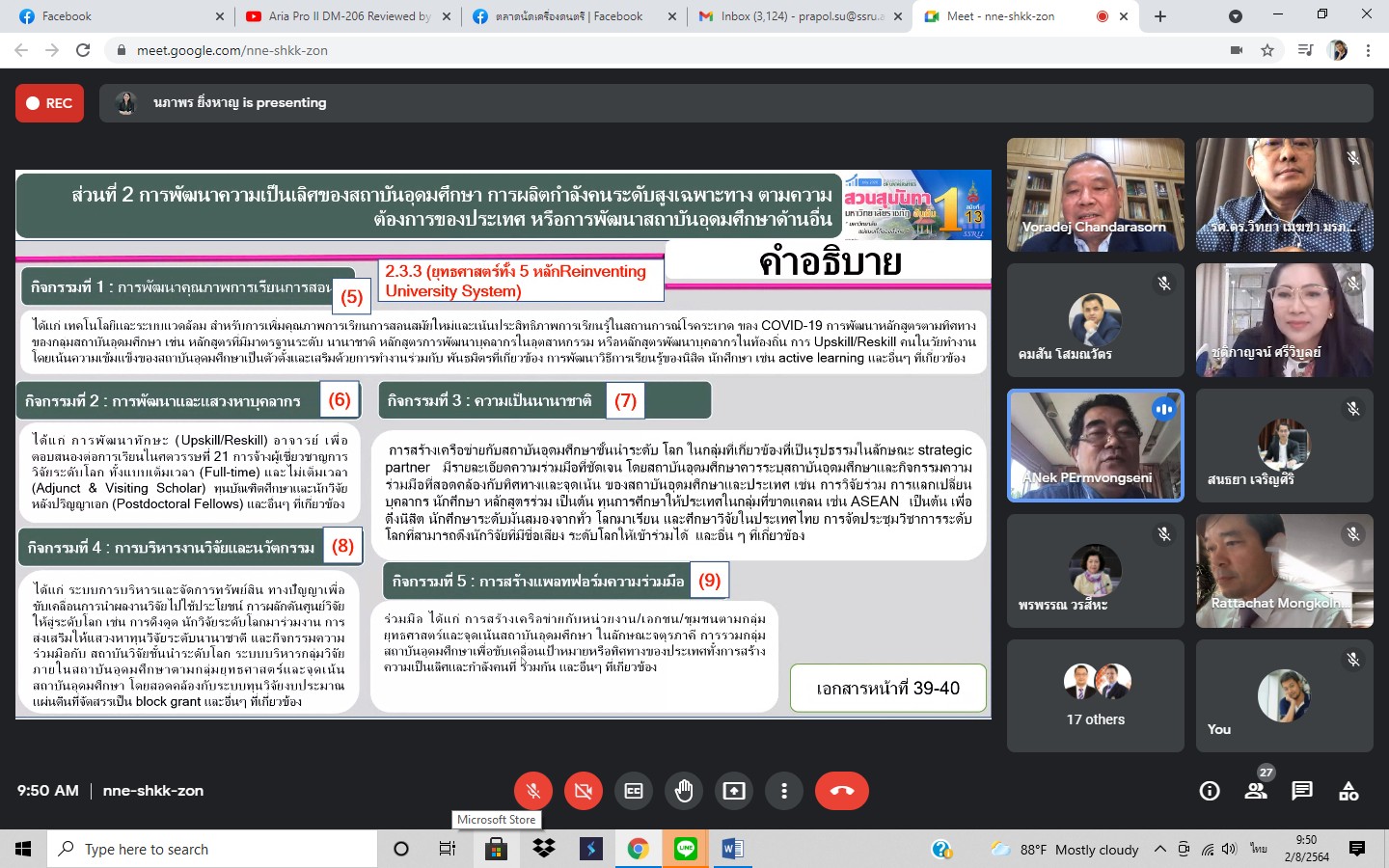Click the red REC recording indicator
1389x868 pixels.
coord(49,103)
